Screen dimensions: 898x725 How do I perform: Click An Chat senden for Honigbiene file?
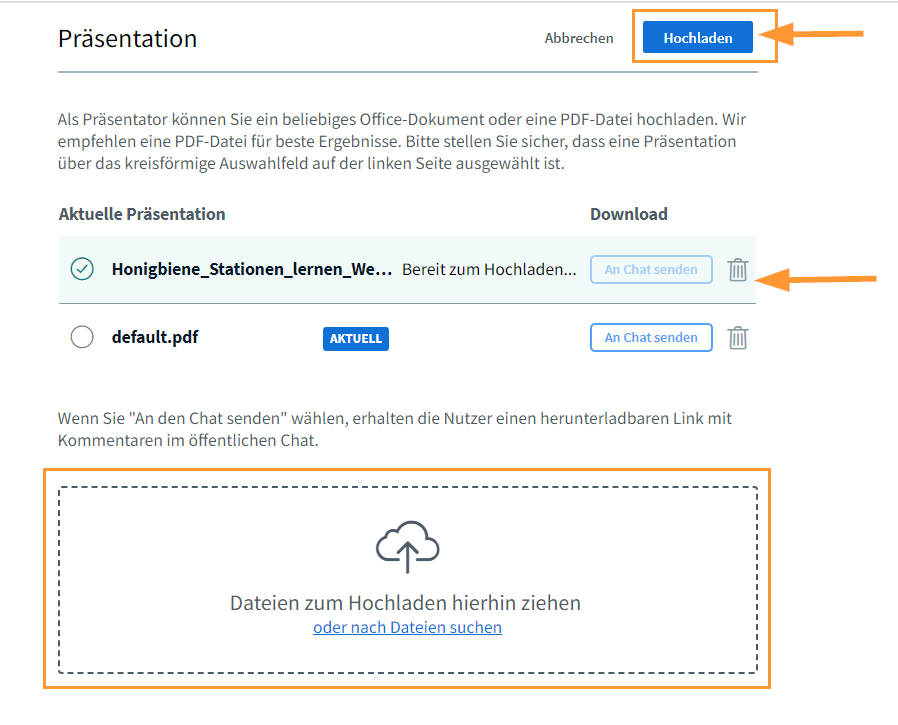(x=651, y=270)
